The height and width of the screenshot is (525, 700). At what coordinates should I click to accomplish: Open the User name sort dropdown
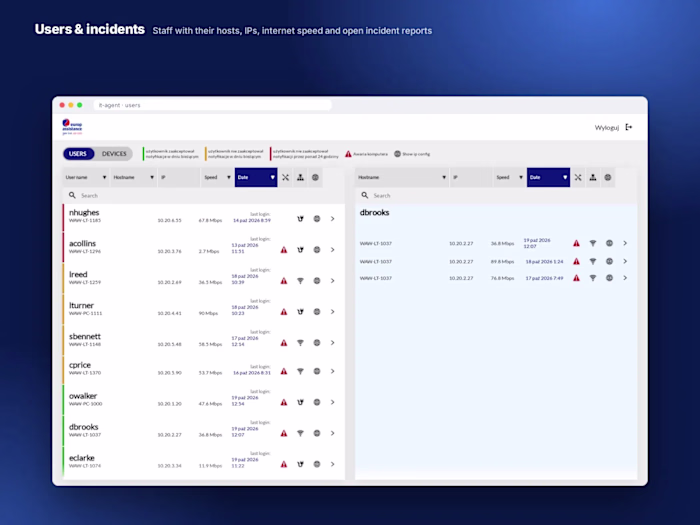click(x=86, y=177)
